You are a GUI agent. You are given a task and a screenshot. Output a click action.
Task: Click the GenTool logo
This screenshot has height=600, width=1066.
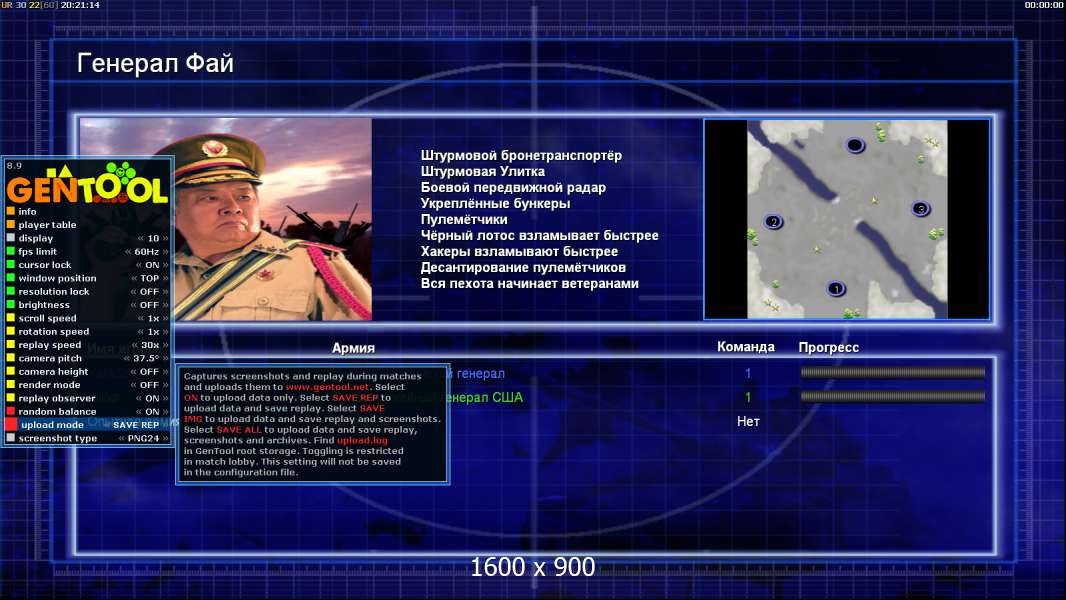87,185
